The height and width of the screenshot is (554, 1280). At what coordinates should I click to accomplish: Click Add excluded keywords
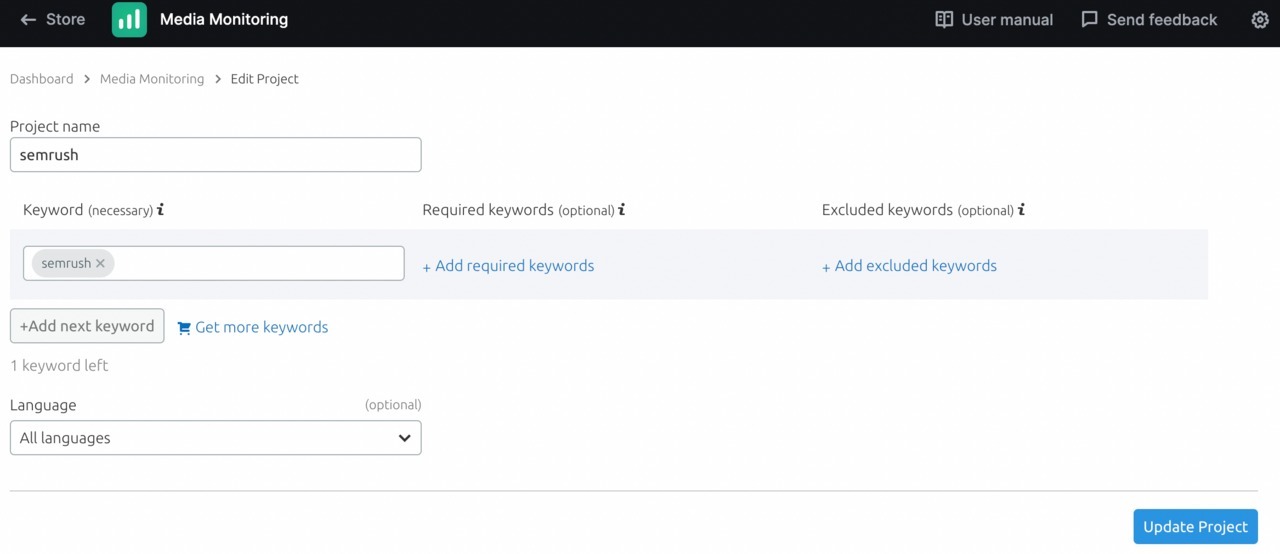[x=909, y=266]
